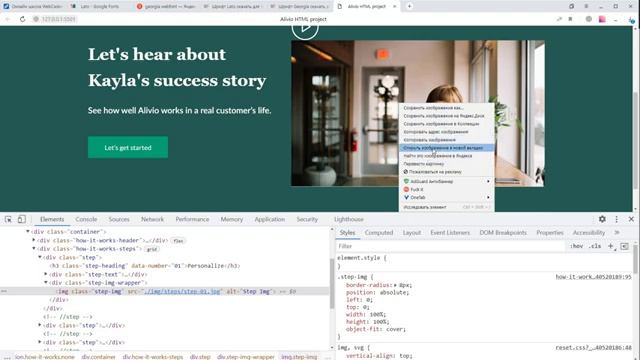Toggle the computed styles sidebar icon

coord(624,246)
